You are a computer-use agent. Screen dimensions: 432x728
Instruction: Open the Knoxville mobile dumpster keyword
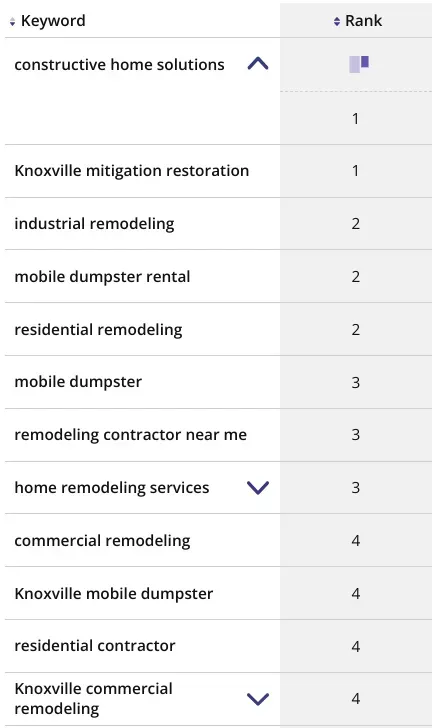pyautogui.click(x=114, y=594)
